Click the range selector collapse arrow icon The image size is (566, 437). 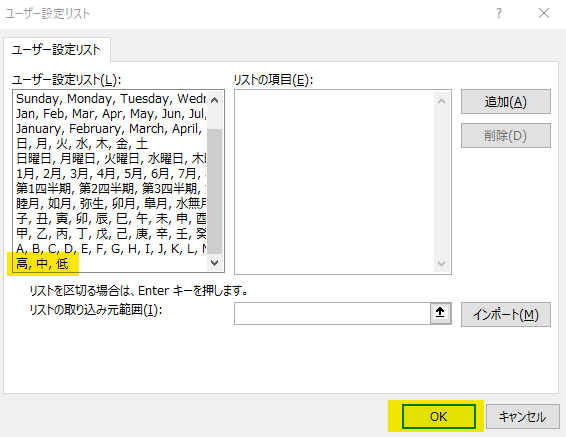click(440, 313)
